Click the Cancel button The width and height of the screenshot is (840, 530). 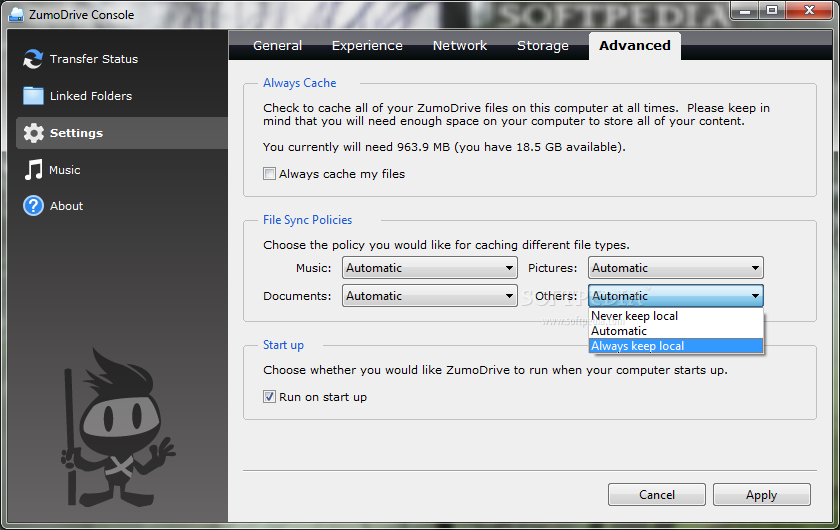tap(657, 495)
